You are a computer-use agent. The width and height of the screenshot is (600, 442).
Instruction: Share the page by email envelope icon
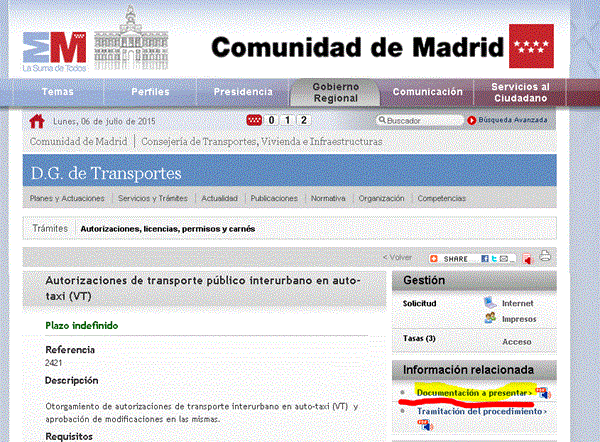pos(504,259)
